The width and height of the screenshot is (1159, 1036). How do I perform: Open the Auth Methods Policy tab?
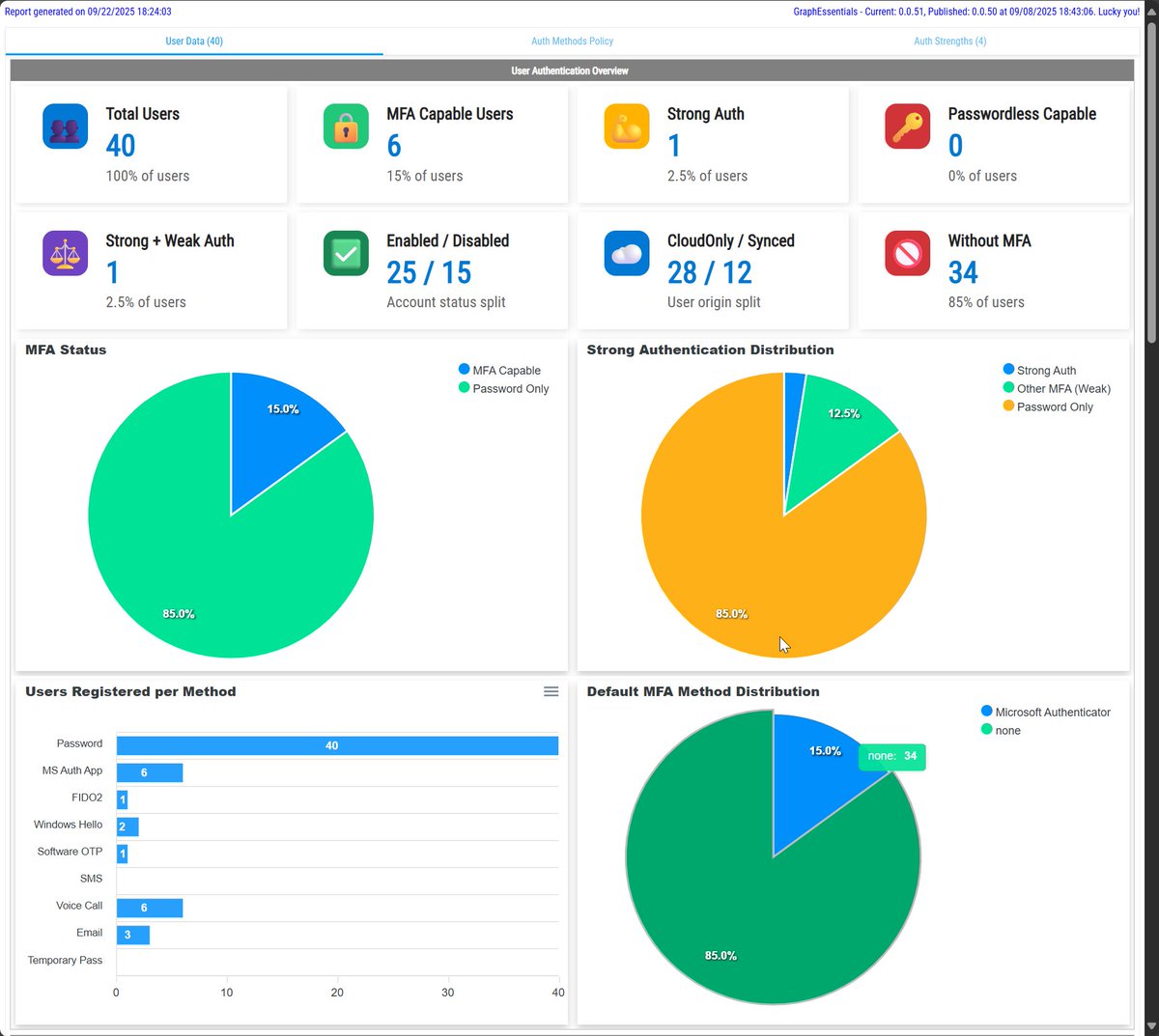tap(573, 42)
